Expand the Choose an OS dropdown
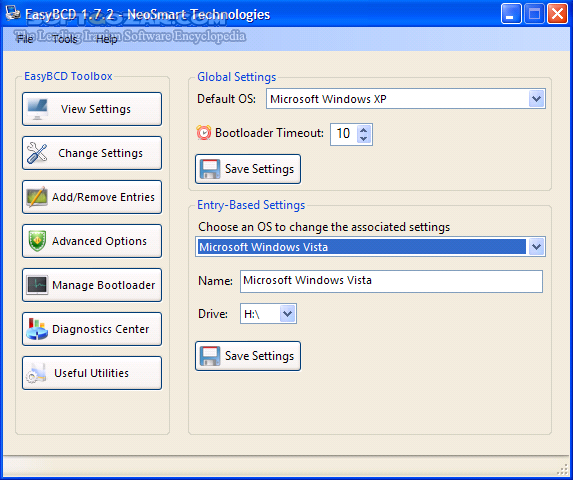573x480 pixels. (x=536, y=247)
